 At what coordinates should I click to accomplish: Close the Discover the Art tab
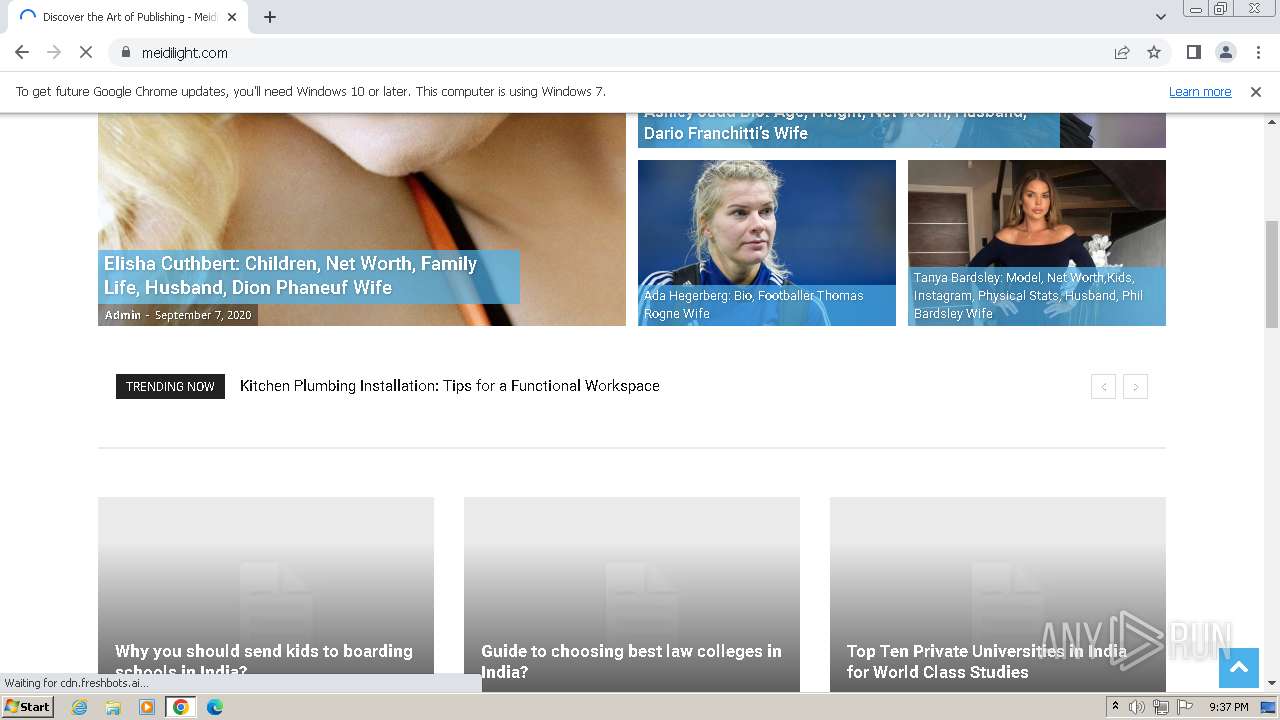click(x=233, y=17)
